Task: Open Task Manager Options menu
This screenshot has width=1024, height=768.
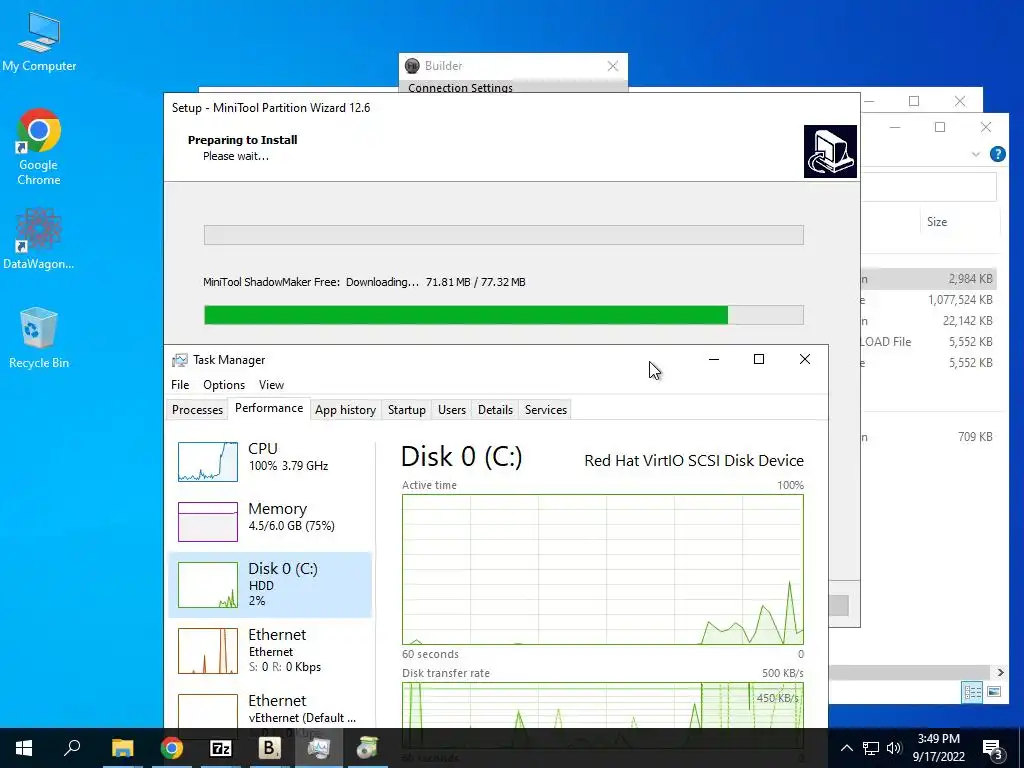Action: (224, 385)
